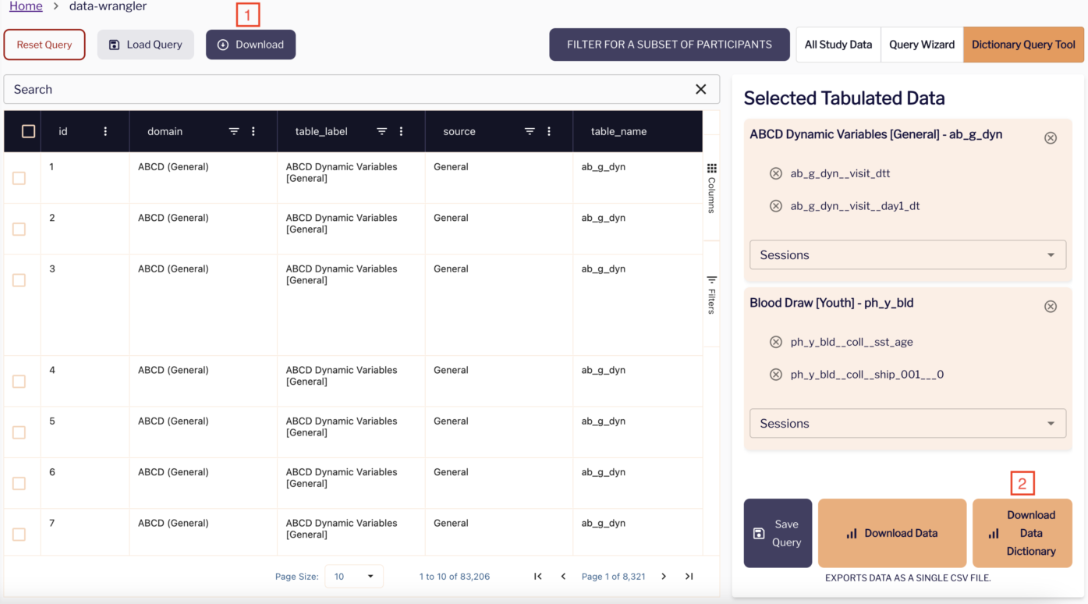Screen dimensions: 1088x604
Task: Click the 'Selected Tabulated Data' heading
Action: point(844,98)
